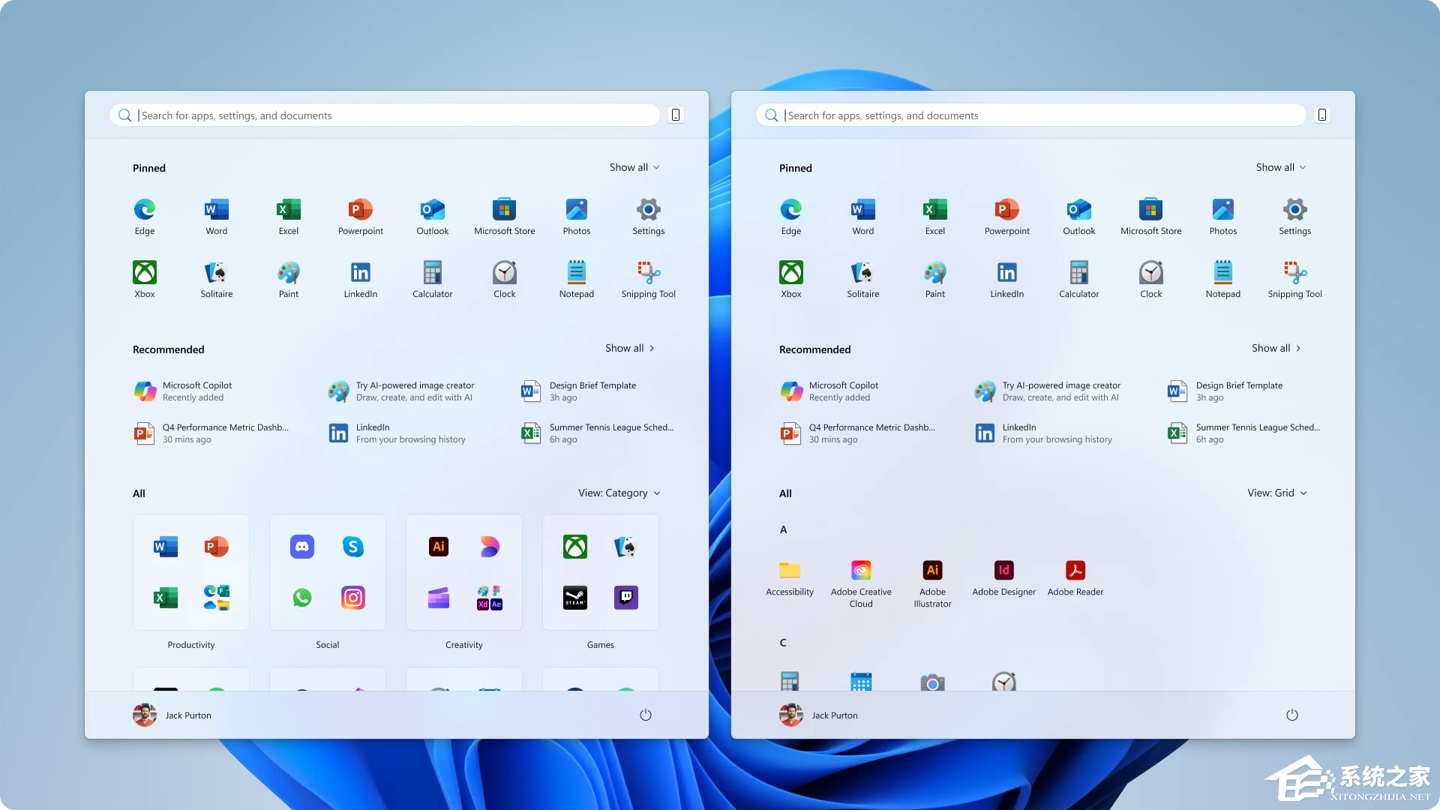Open Adobe Reader under section A
The height and width of the screenshot is (810, 1440).
click(x=1074, y=570)
